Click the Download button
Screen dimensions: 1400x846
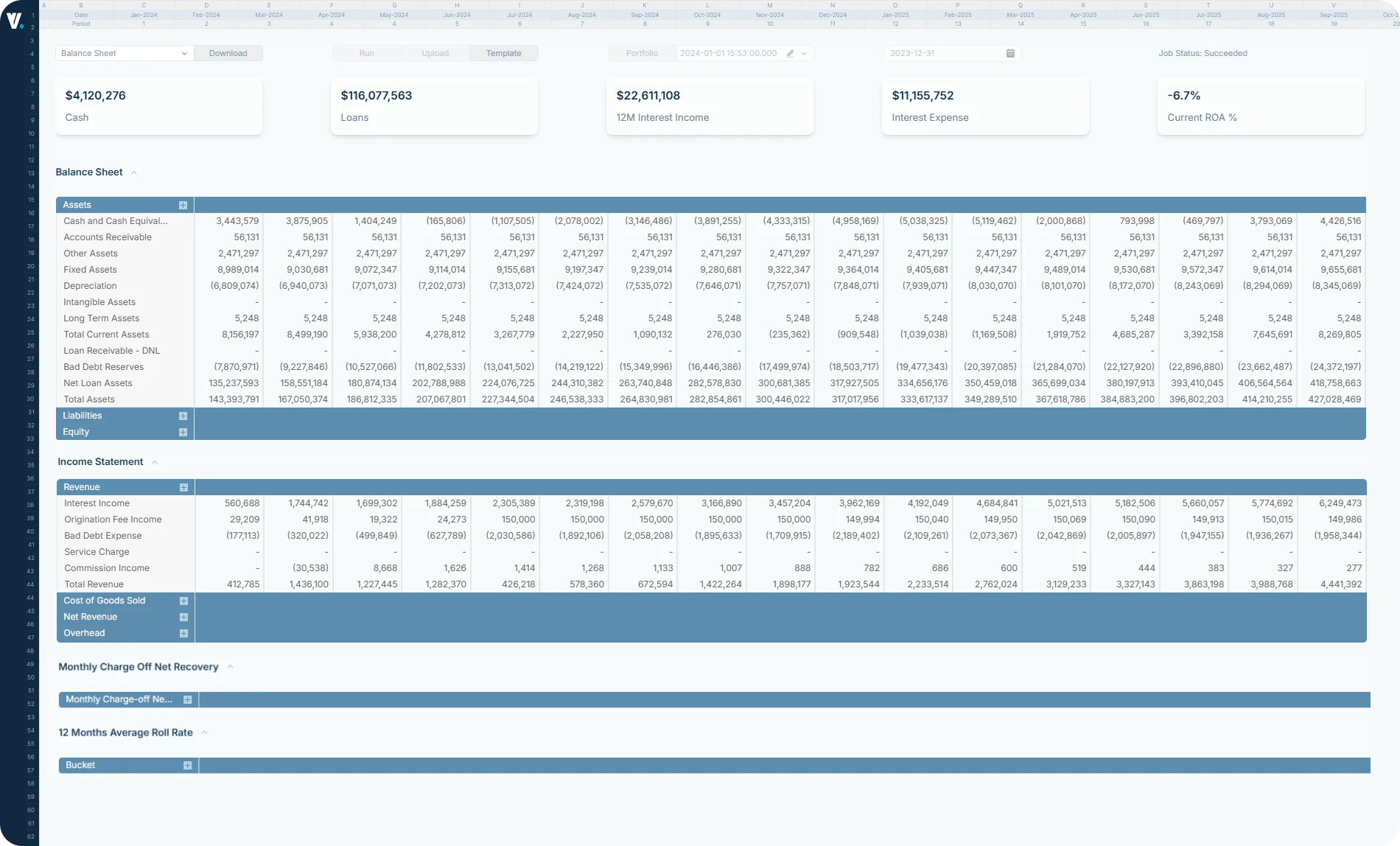[228, 53]
